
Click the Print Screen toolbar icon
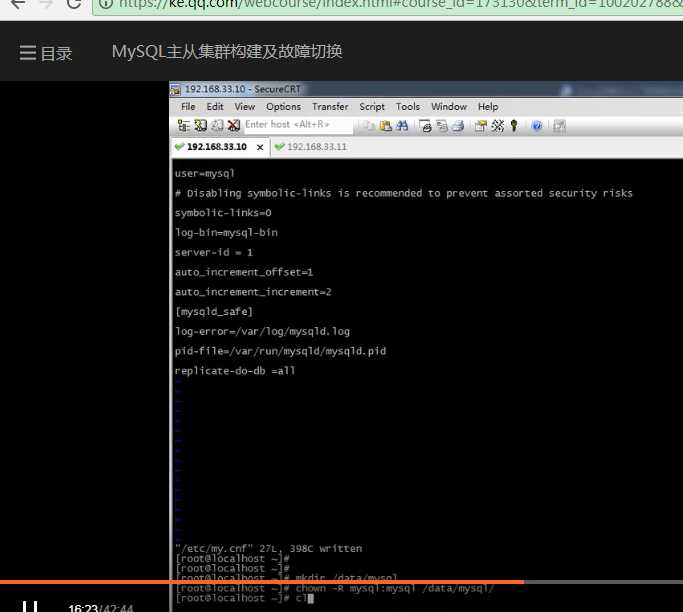425,126
